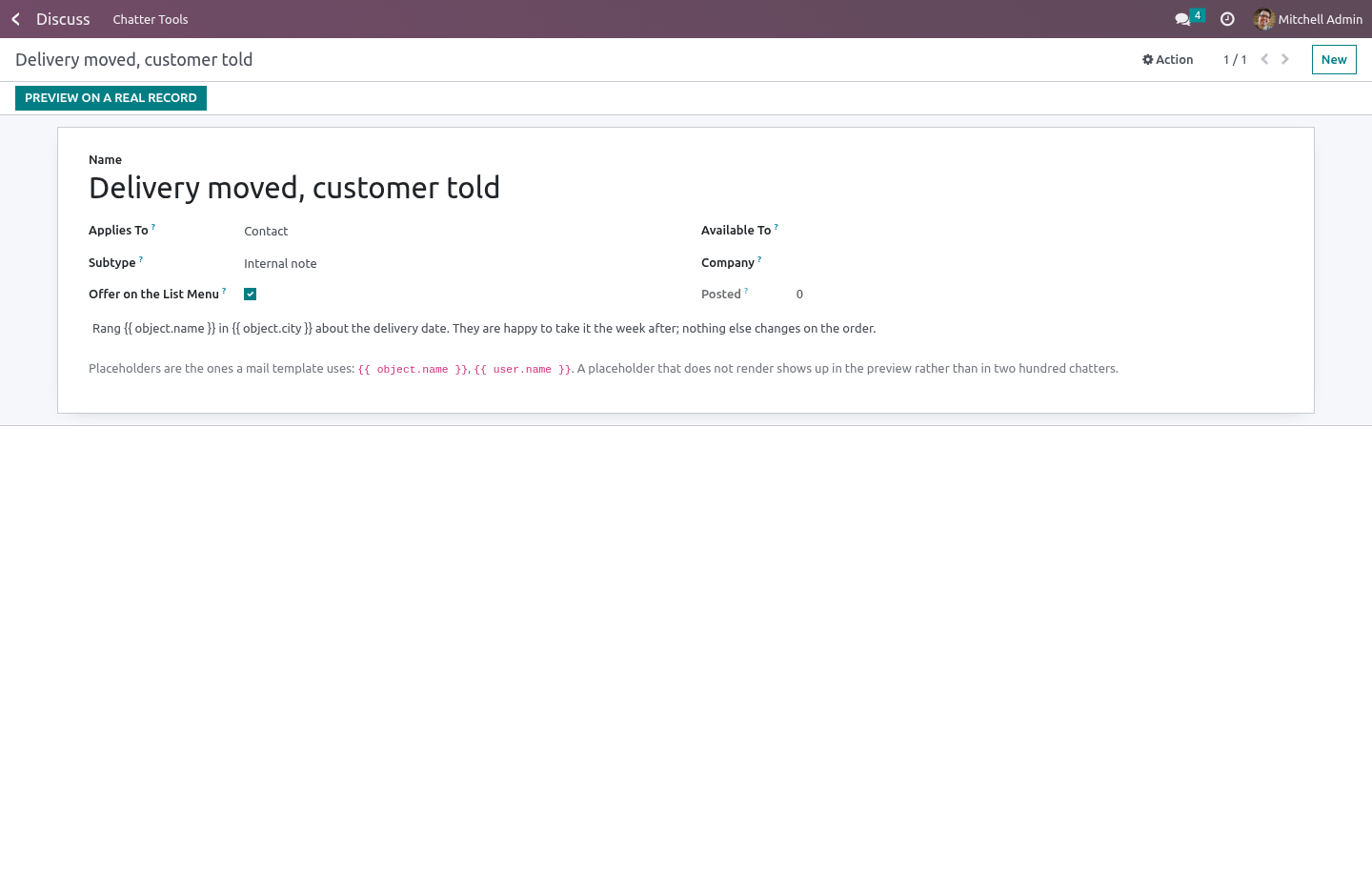
Task: Show help tooltip for Subtype
Action: pos(141,259)
